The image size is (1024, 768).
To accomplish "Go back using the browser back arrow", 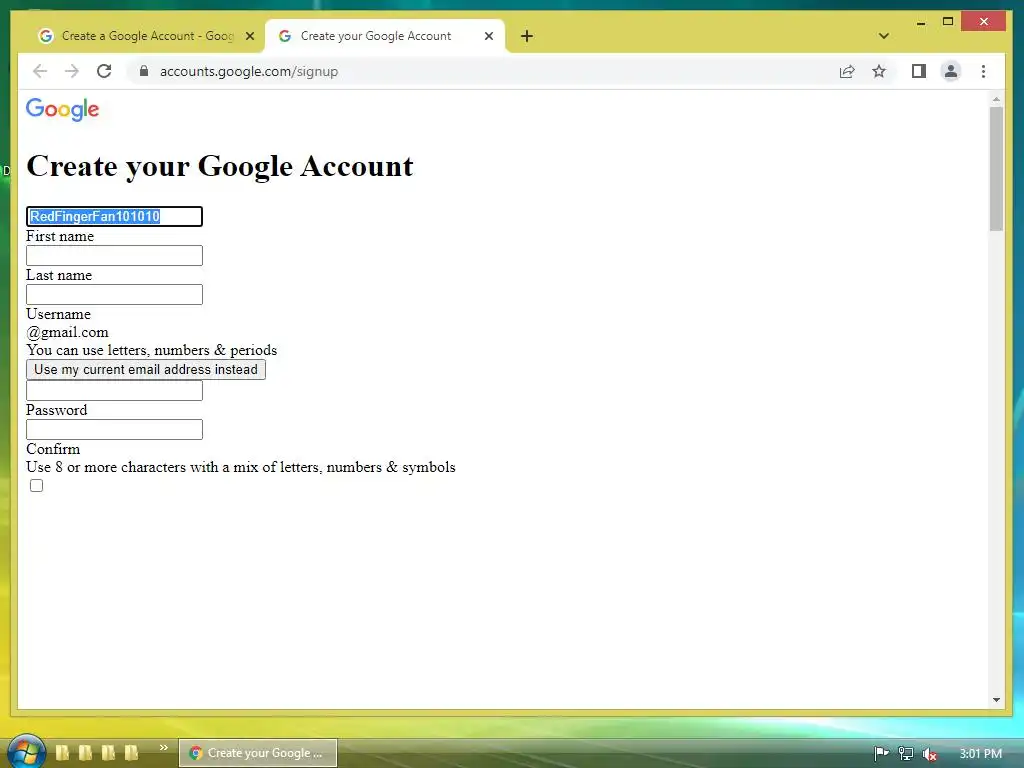I will [x=40, y=71].
